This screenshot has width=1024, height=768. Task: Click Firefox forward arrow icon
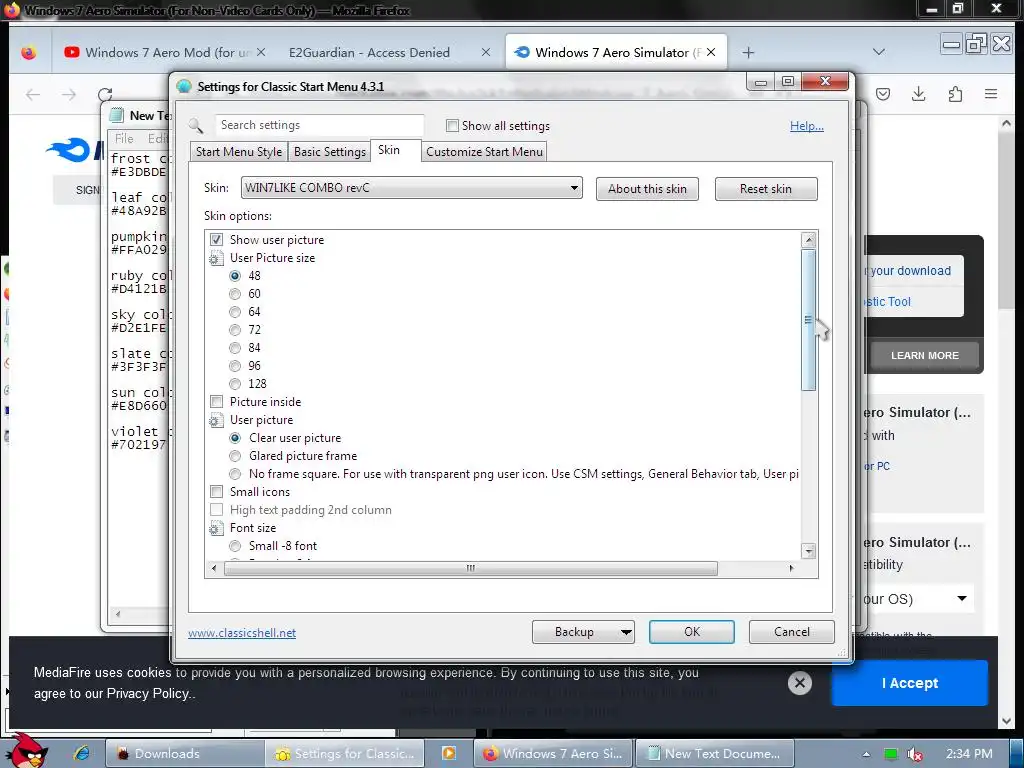pyautogui.click(x=69, y=95)
